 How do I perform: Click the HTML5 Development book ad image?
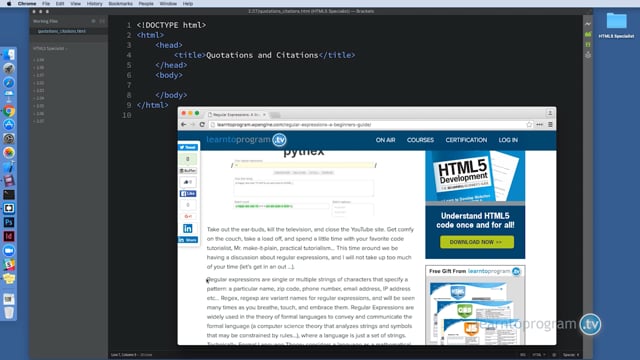tap(475, 176)
